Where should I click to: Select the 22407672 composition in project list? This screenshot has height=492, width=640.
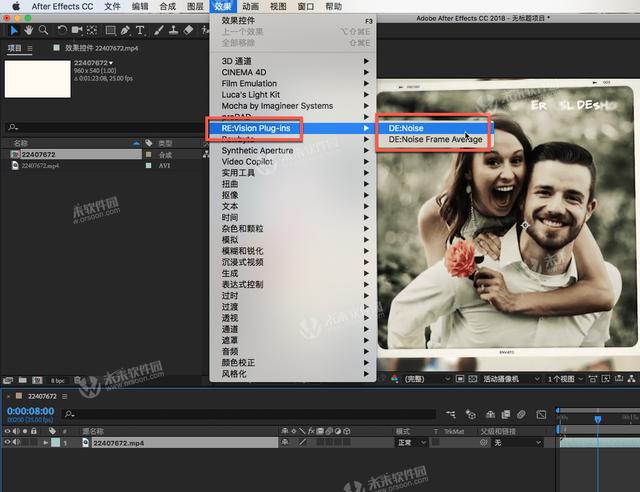[40, 155]
